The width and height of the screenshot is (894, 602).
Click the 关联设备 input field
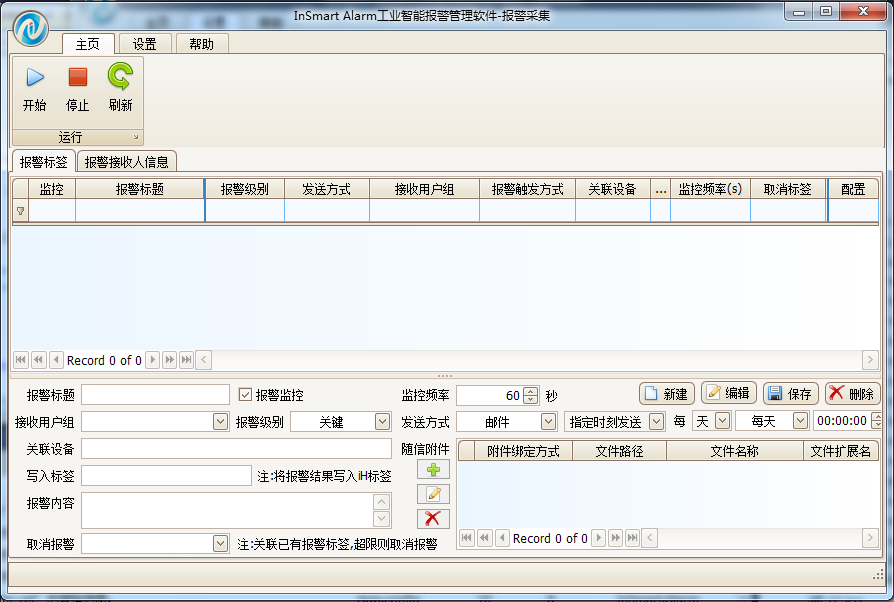237,449
